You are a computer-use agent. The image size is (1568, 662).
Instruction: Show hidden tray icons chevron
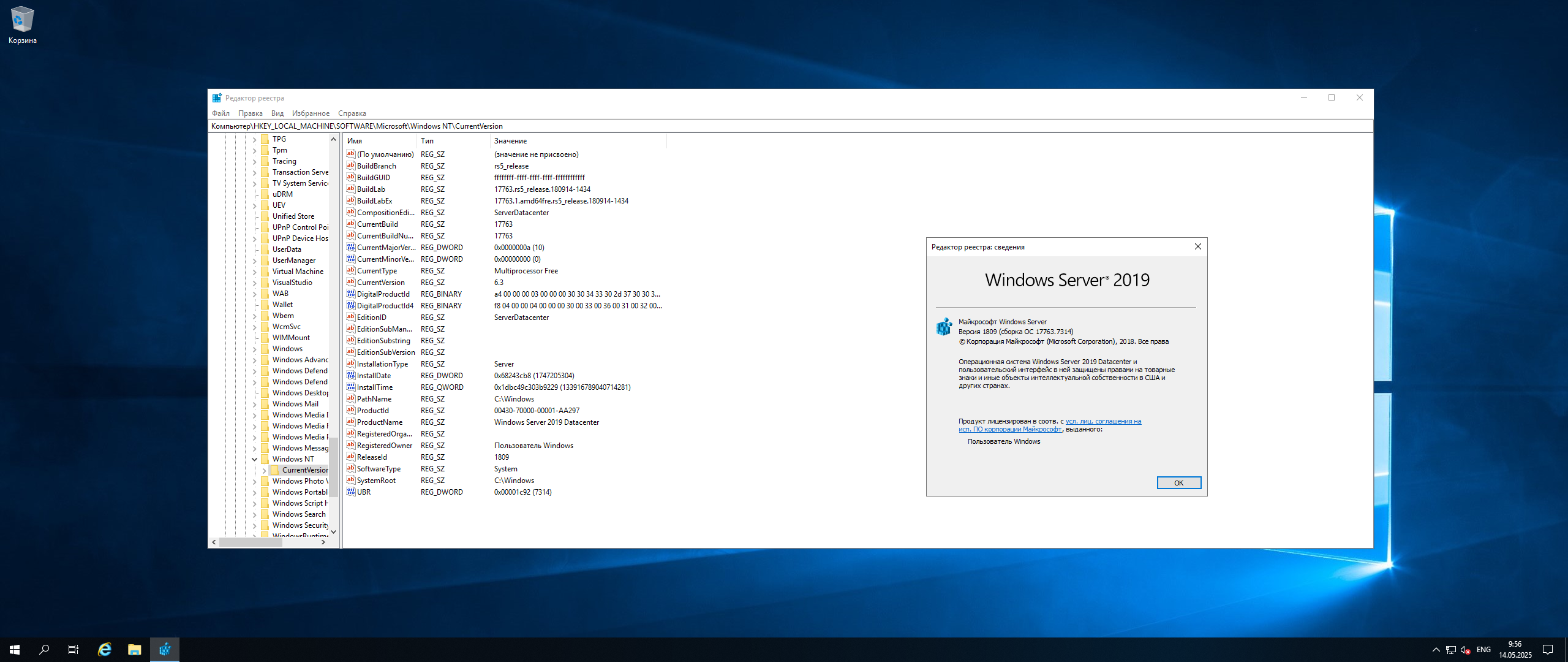1436,650
